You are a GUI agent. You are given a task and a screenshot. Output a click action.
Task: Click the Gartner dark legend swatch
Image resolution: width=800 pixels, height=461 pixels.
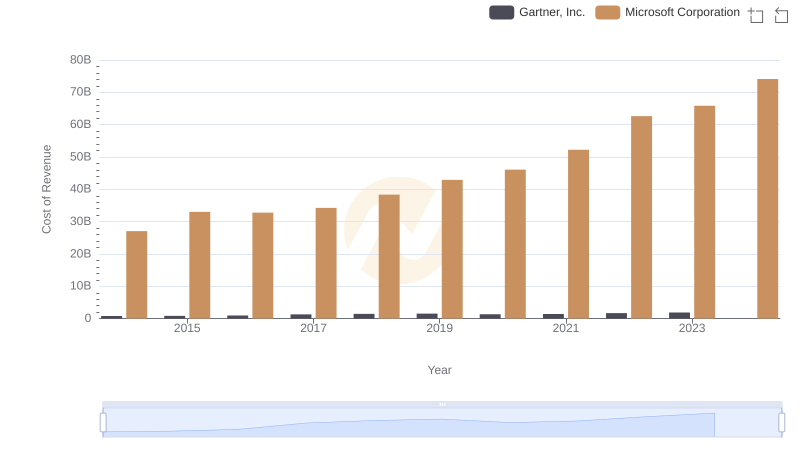(502, 12)
